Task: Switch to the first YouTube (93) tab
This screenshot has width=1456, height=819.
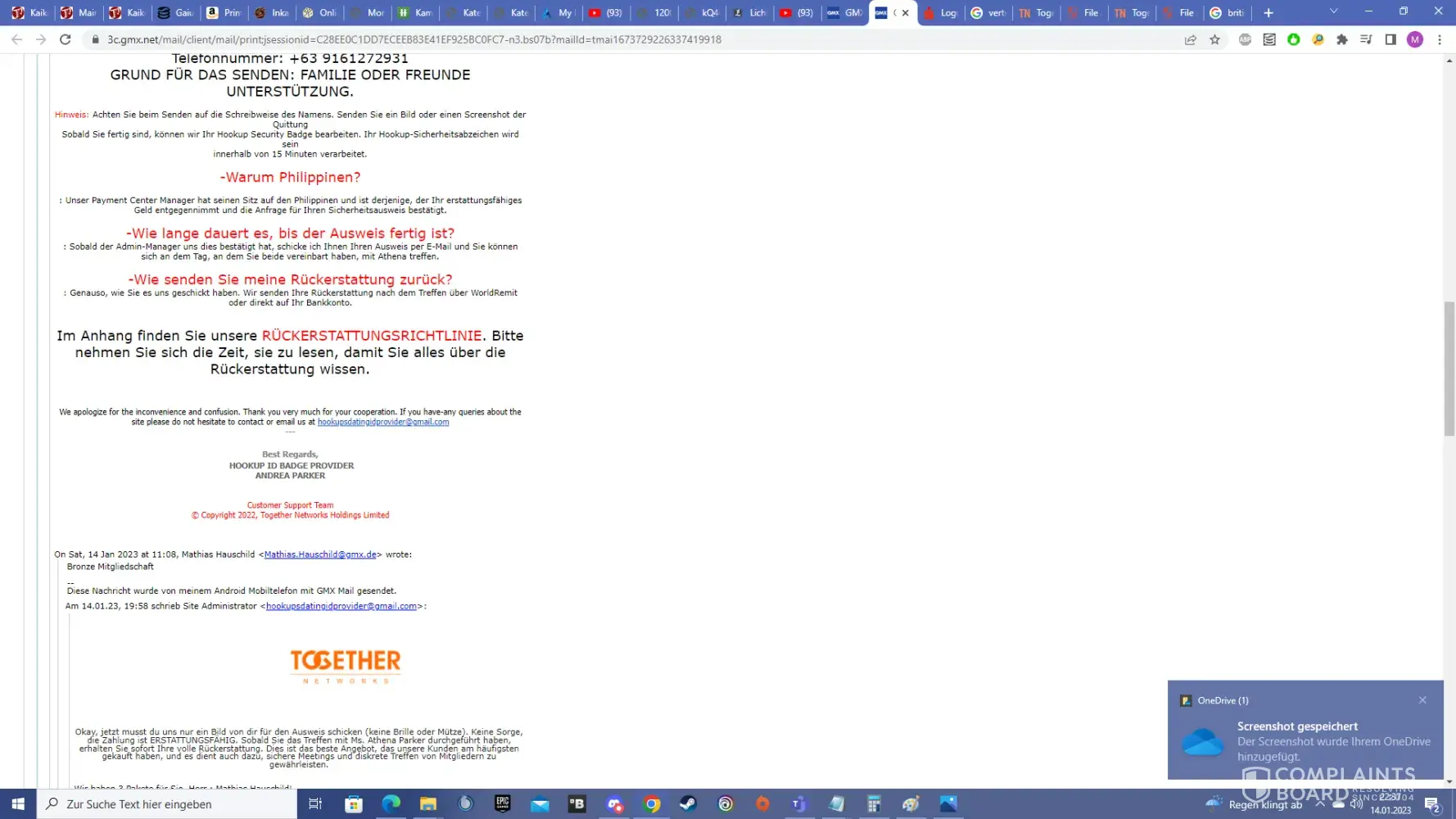Action: (x=606, y=12)
